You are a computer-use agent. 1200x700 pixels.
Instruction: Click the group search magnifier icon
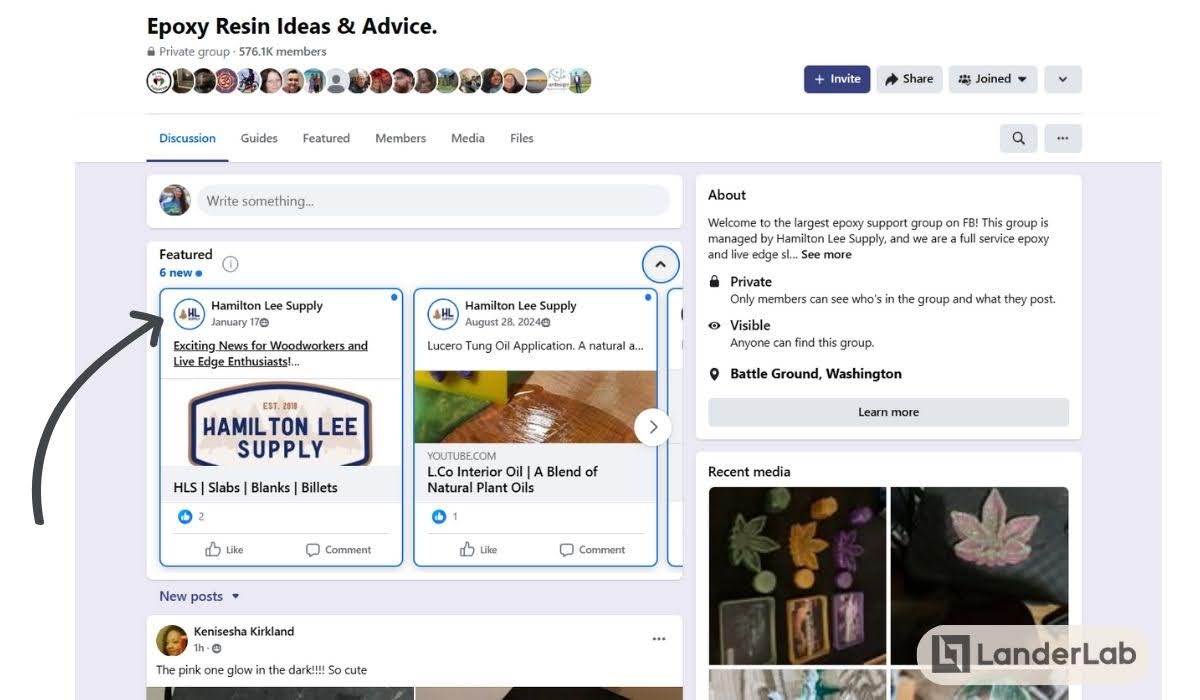1018,138
